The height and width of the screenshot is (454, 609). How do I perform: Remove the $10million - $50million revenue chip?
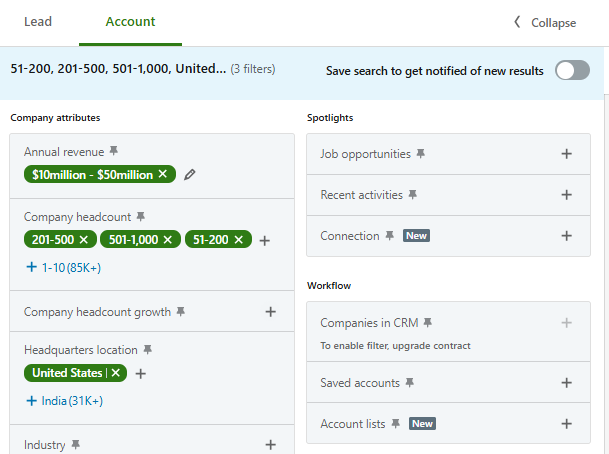162,174
